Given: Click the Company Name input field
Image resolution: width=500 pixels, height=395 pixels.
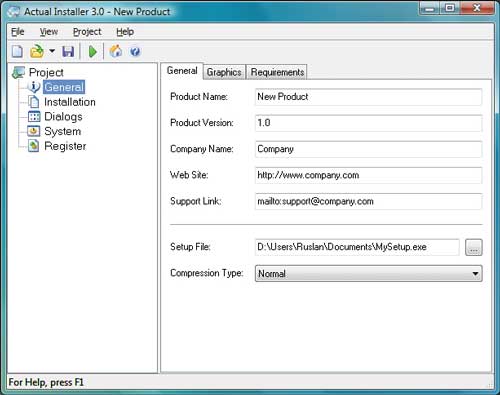Looking at the screenshot, I should tap(368, 149).
